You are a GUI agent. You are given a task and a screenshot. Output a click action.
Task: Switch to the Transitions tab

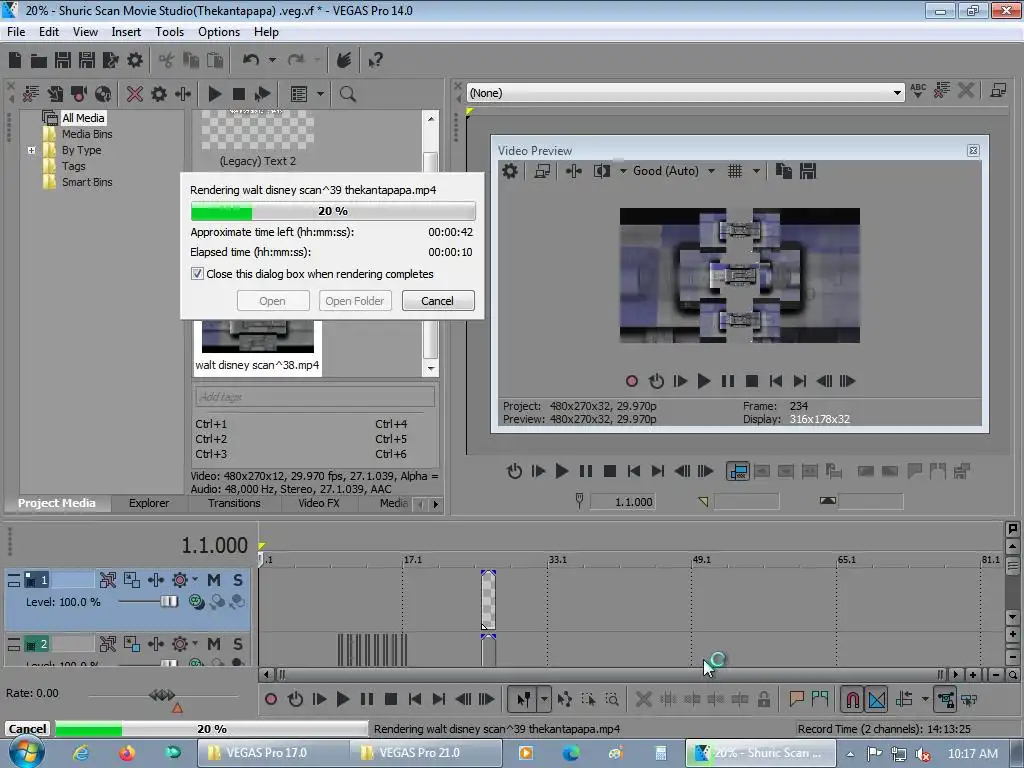pos(234,504)
